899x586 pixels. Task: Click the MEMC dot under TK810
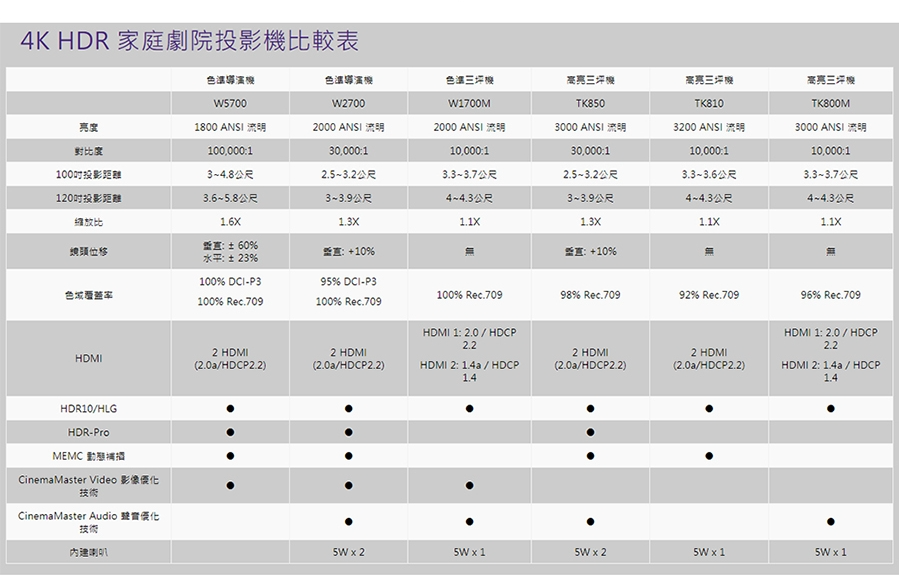[709, 456]
